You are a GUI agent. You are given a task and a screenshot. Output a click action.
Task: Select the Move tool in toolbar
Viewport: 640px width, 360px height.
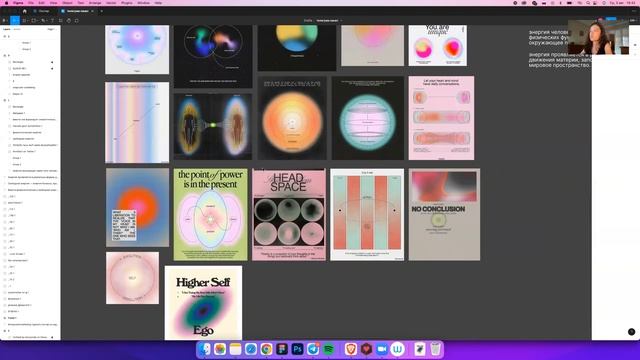coord(15,20)
